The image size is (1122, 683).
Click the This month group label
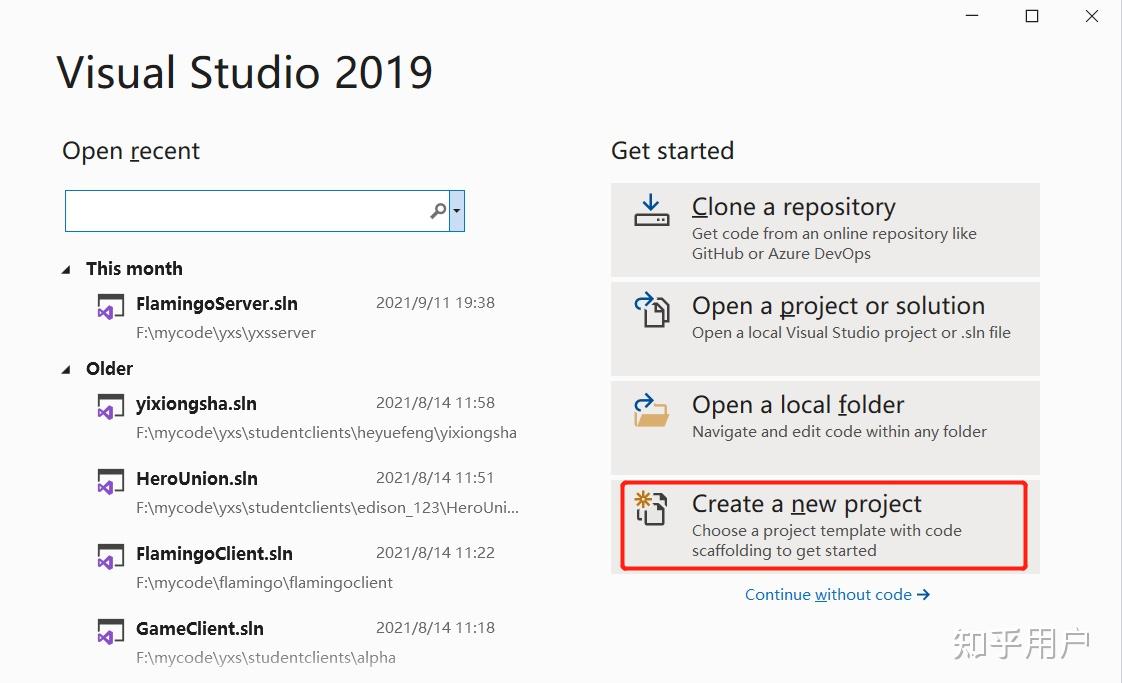point(135,269)
